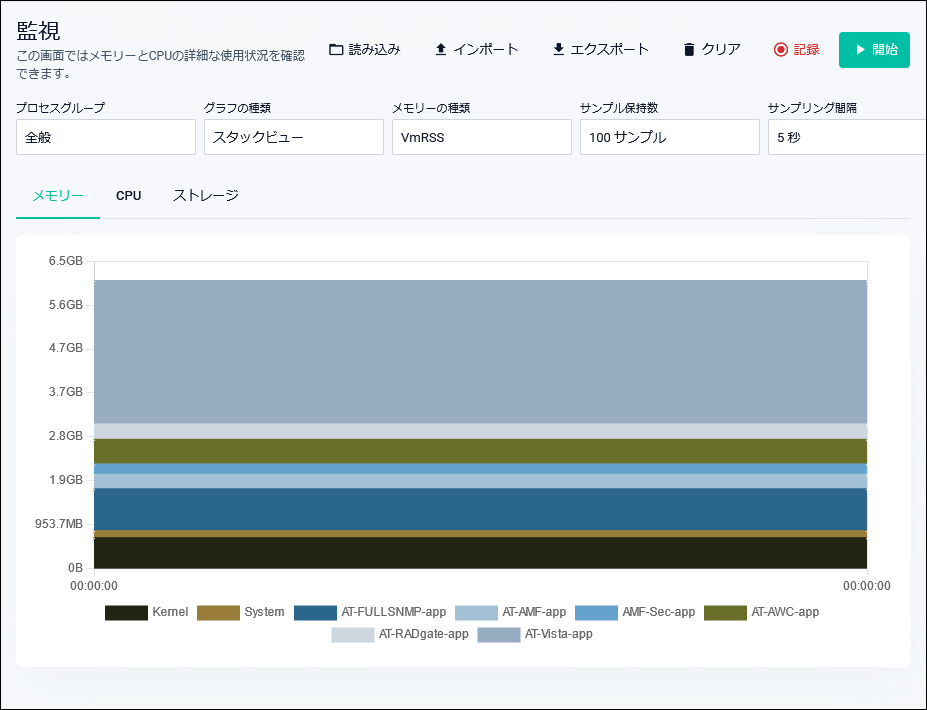Image resolution: width=927 pixels, height=710 pixels.
Task: Click the AT-RADgate-app legend label
Action: click(423, 634)
